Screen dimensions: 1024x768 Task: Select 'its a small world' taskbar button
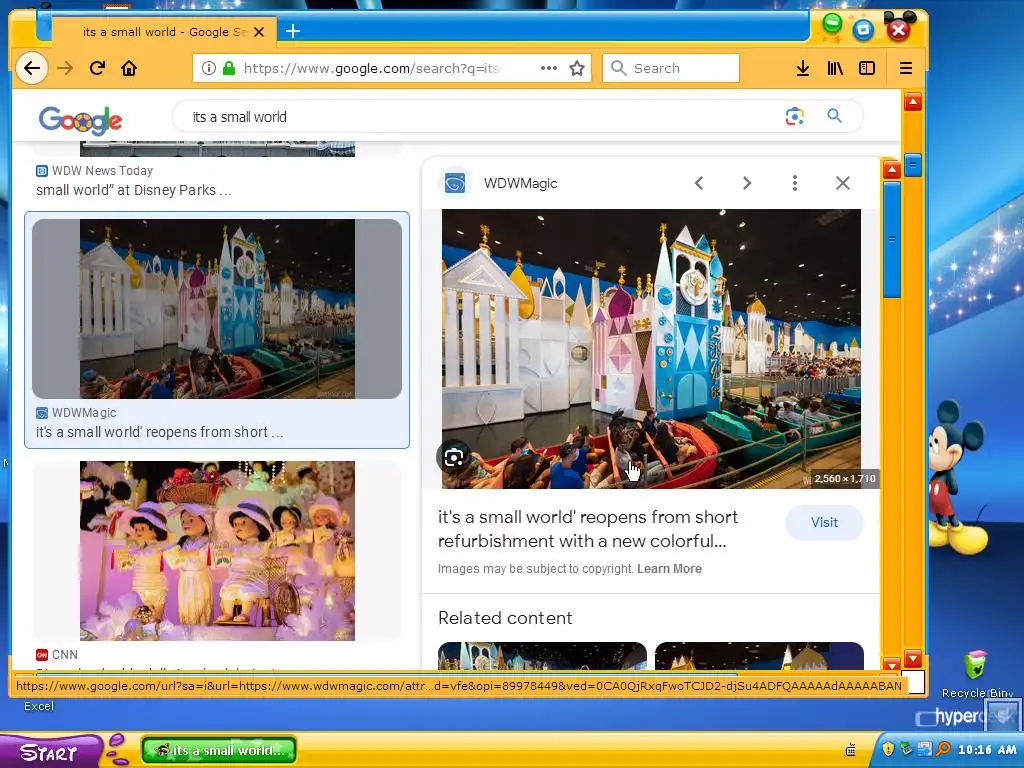click(219, 750)
